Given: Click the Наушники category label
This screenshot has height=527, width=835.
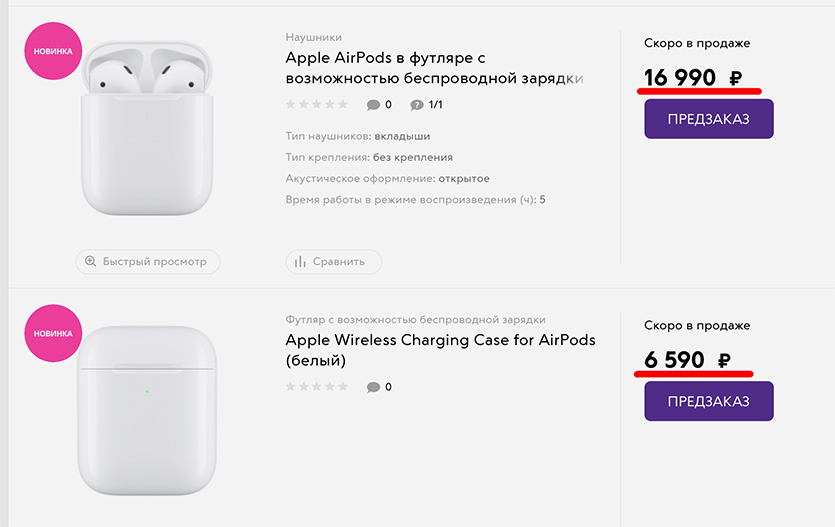Looking at the screenshot, I should point(315,37).
